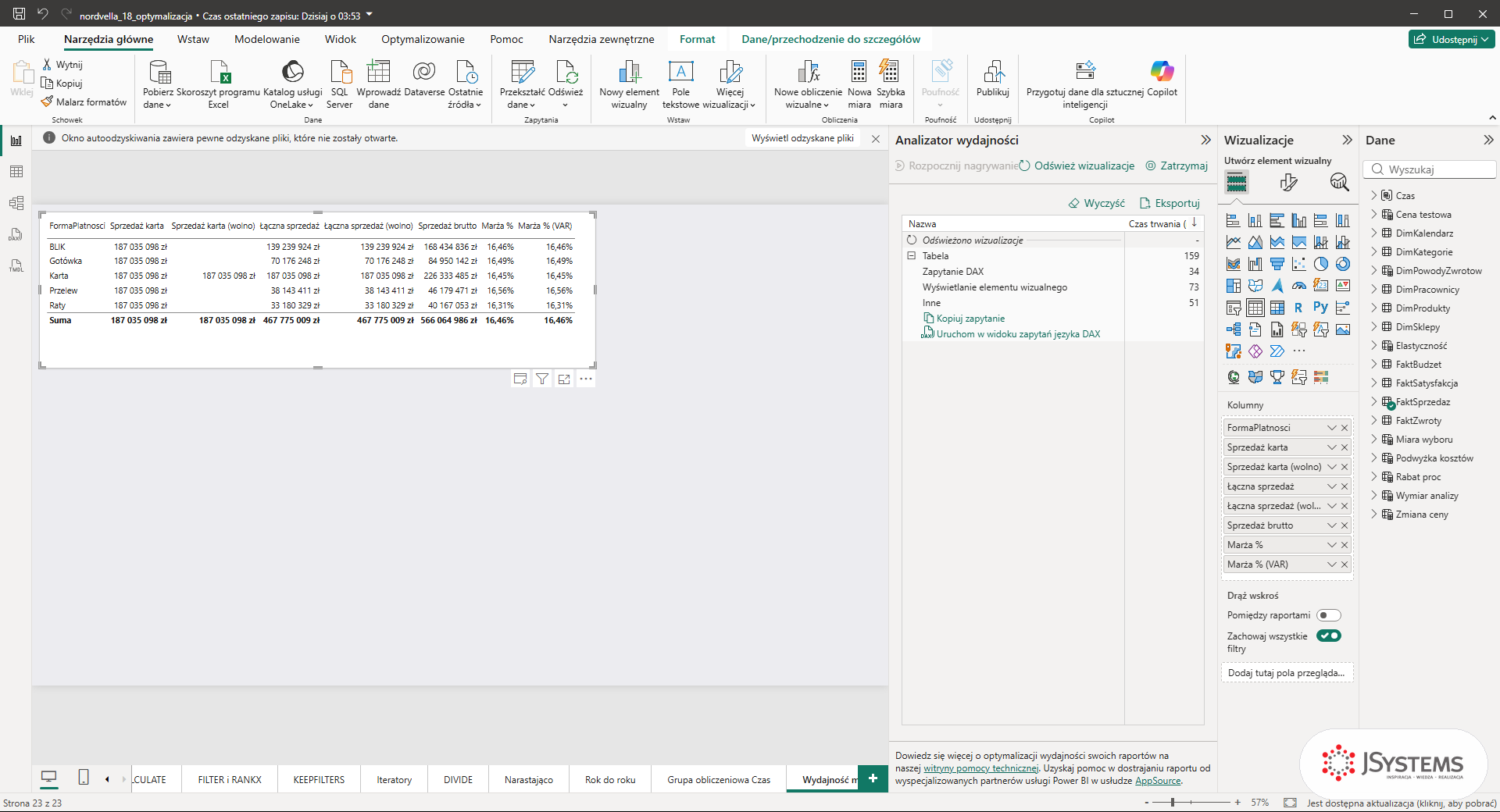The image size is (1500, 812).
Task: Open dropdown for Marża % column field
Action: click(1332, 545)
